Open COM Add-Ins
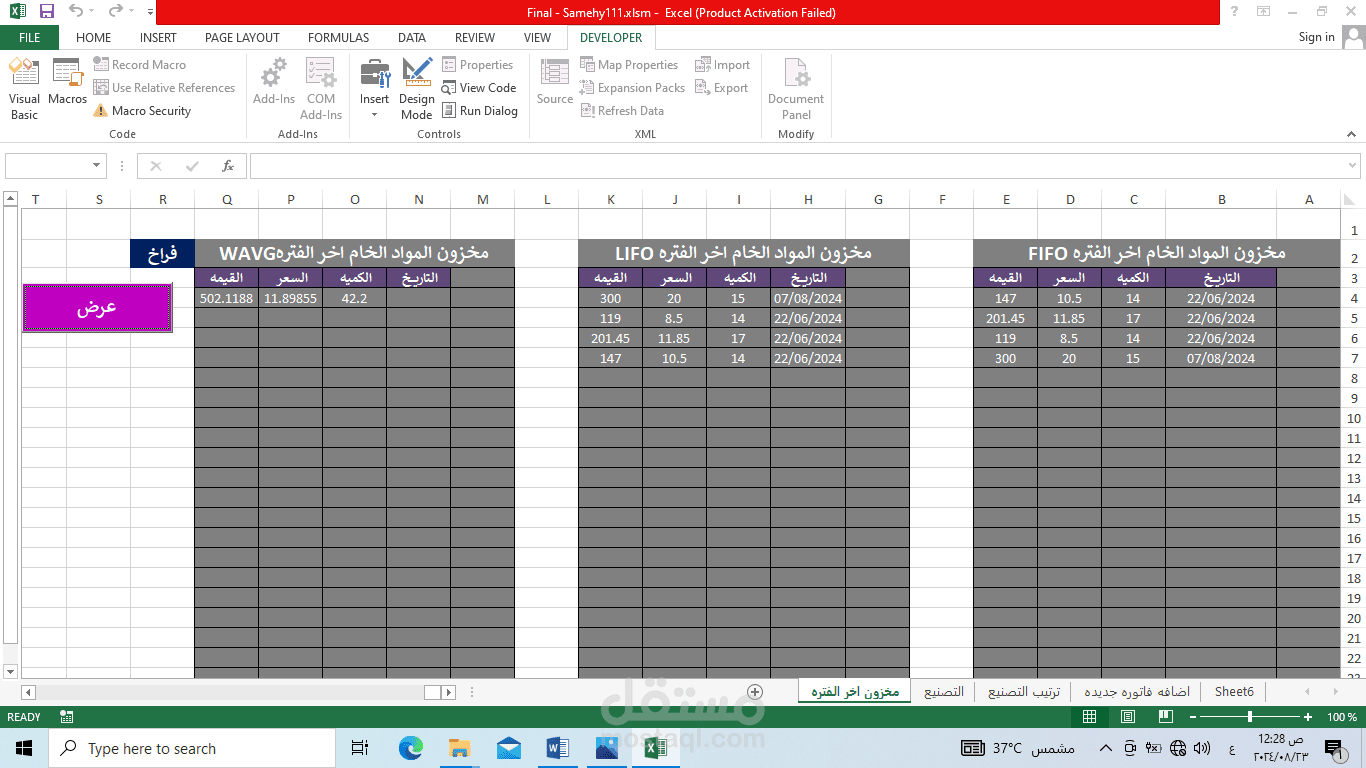The image size is (1366, 768). pos(321,88)
